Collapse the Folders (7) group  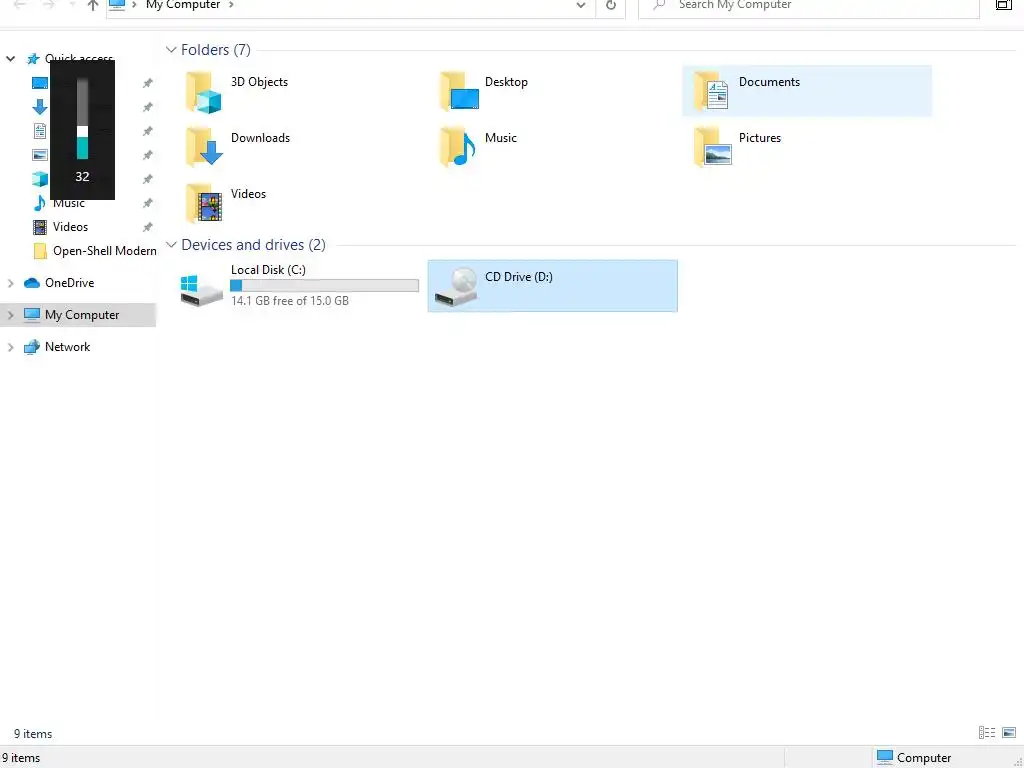click(171, 50)
